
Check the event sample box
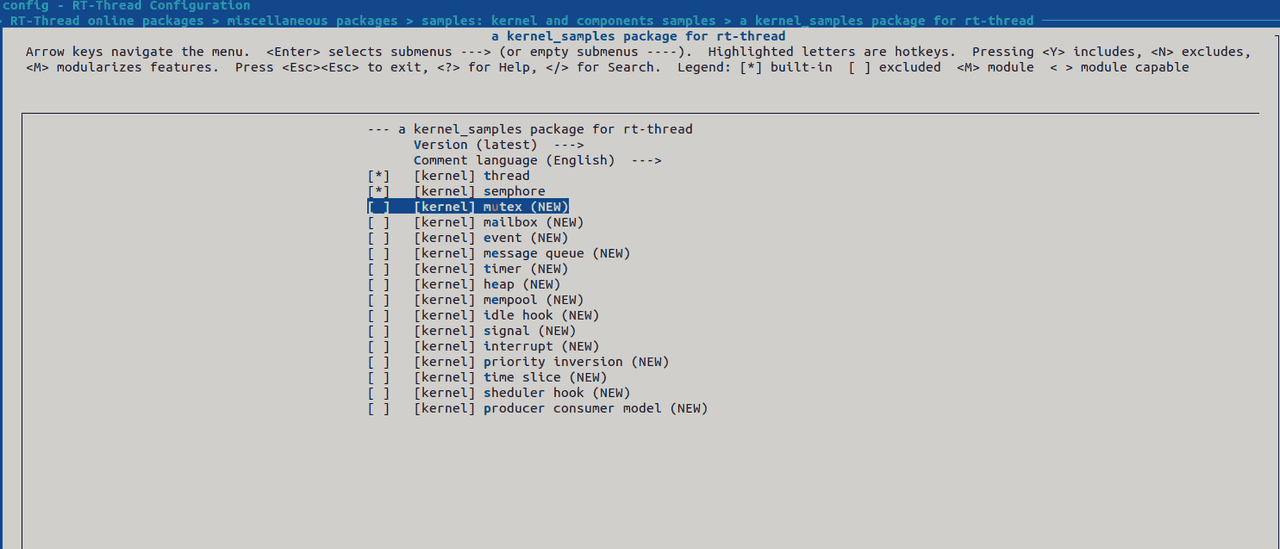click(378, 238)
